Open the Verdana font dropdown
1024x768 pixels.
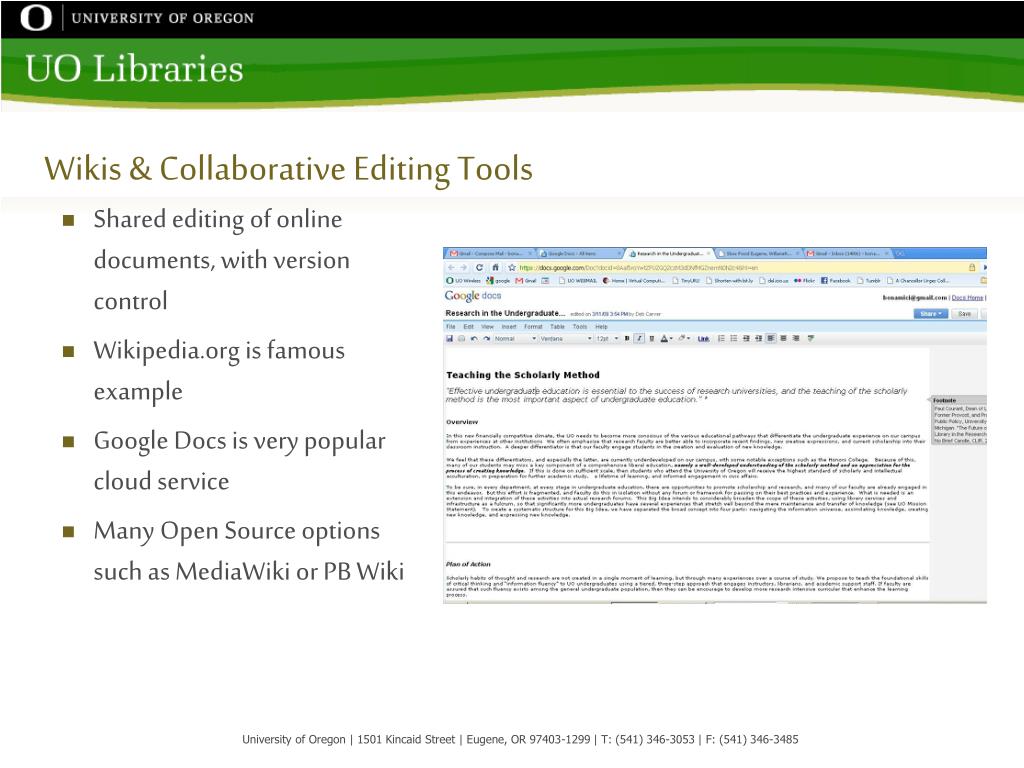[566, 338]
